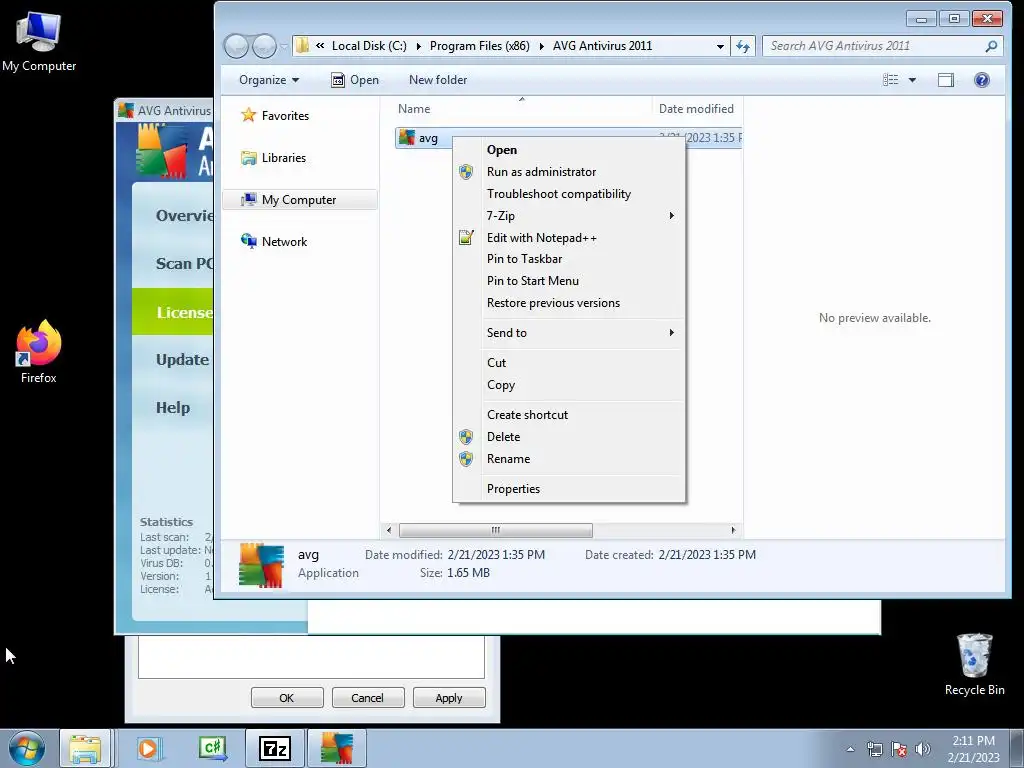Click the Explorer forward arrow button
Screen dimensions: 1024x768
click(264, 46)
